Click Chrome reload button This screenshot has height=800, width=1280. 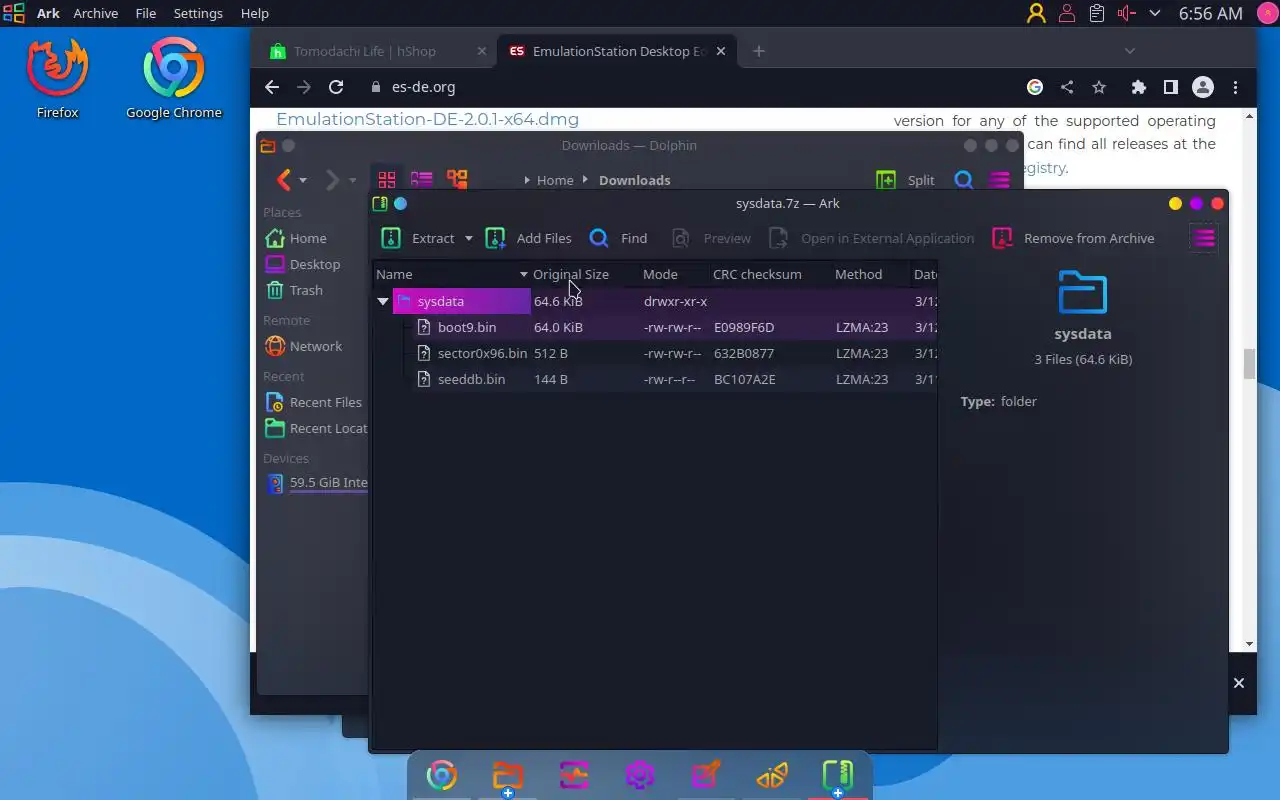click(x=336, y=87)
